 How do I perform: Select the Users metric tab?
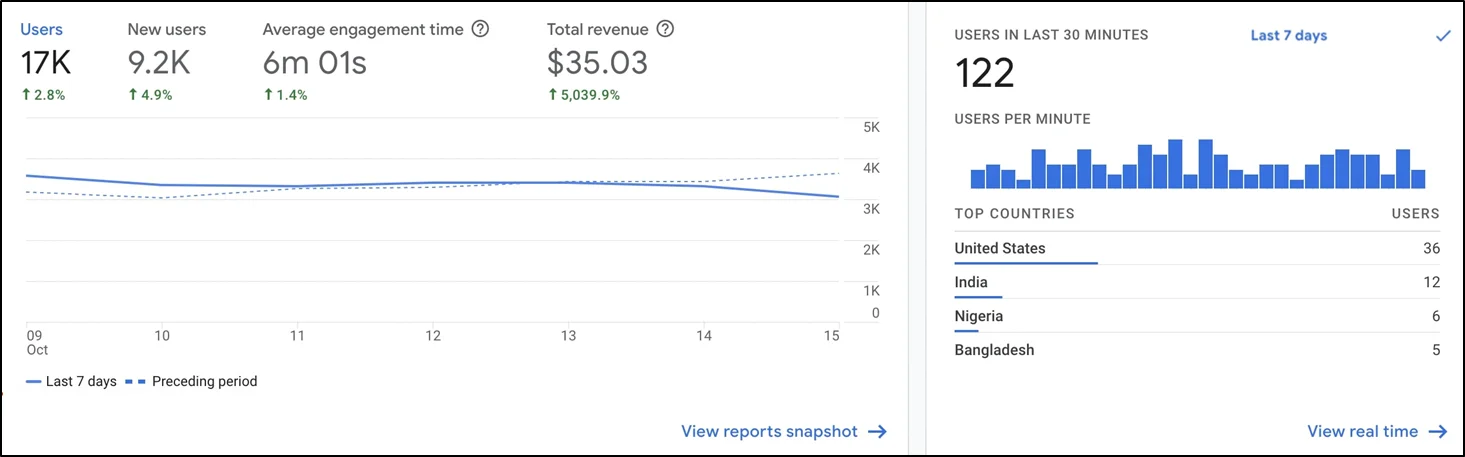(41, 30)
